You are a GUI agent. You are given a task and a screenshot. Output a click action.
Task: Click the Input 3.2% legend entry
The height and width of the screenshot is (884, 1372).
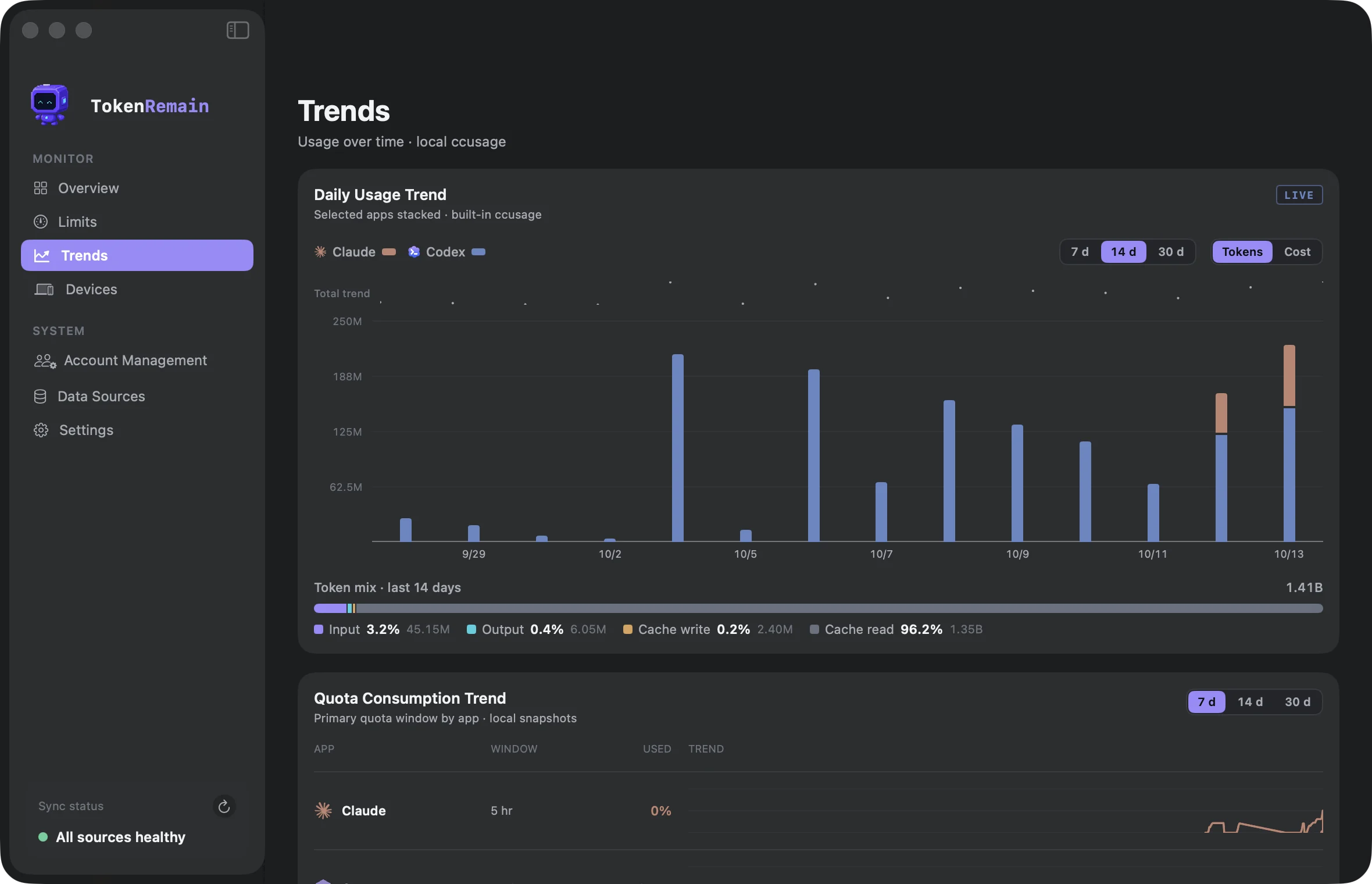point(382,629)
